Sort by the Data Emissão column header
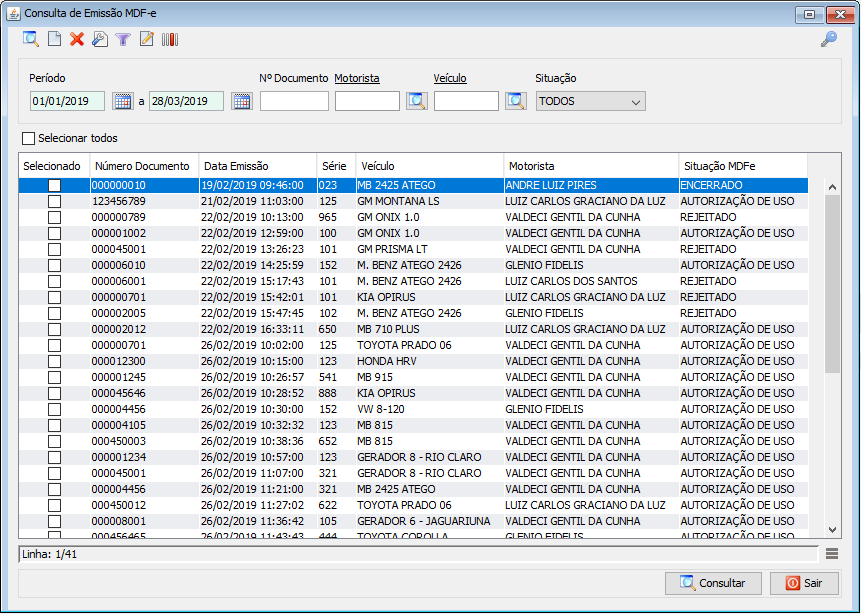 click(258, 166)
